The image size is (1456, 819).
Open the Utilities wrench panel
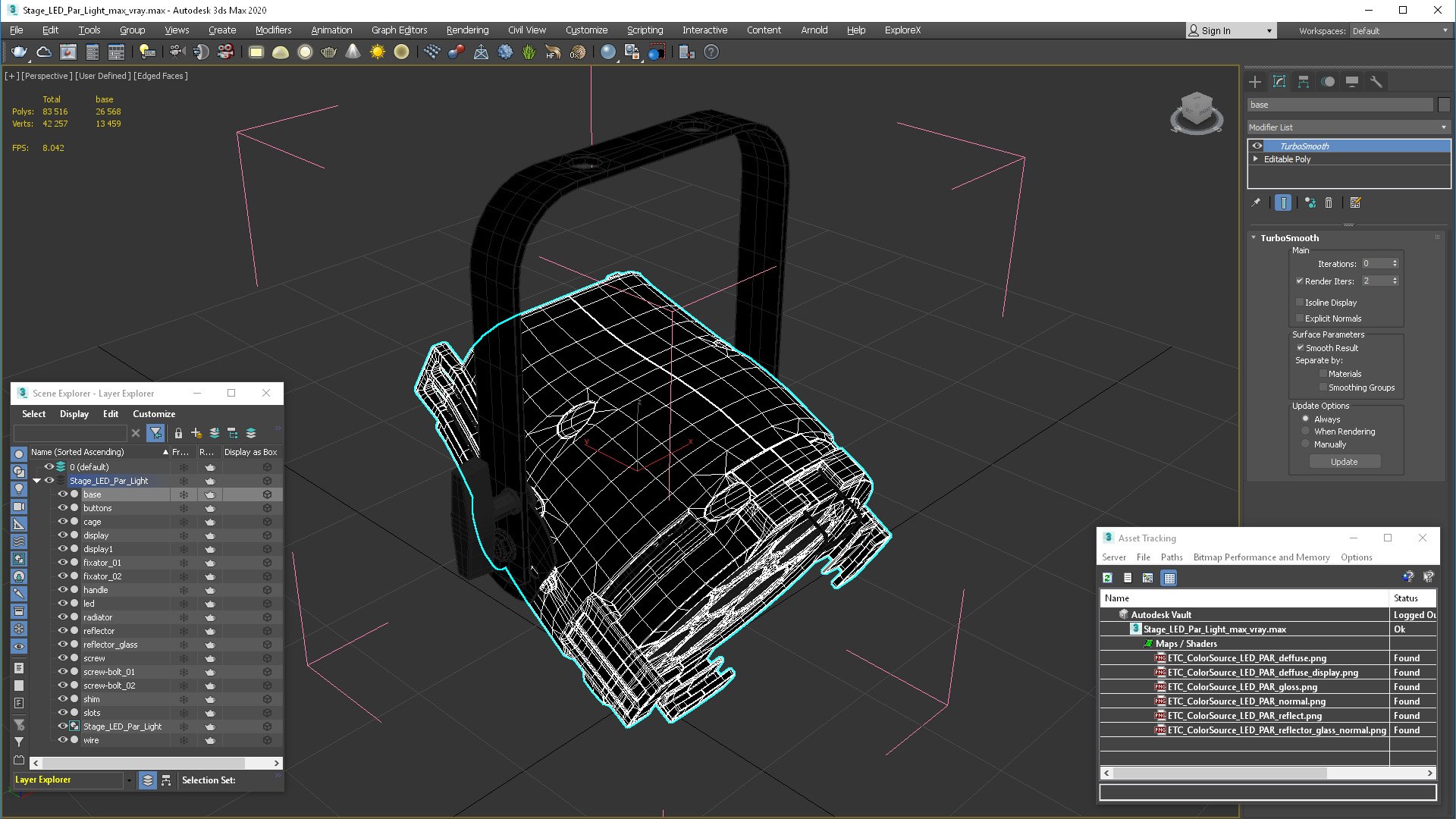click(x=1376, y=82)
